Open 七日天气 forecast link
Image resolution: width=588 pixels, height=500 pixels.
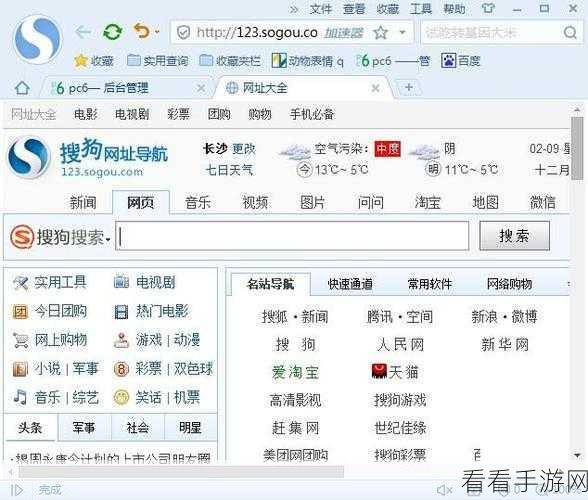(229, 170)
